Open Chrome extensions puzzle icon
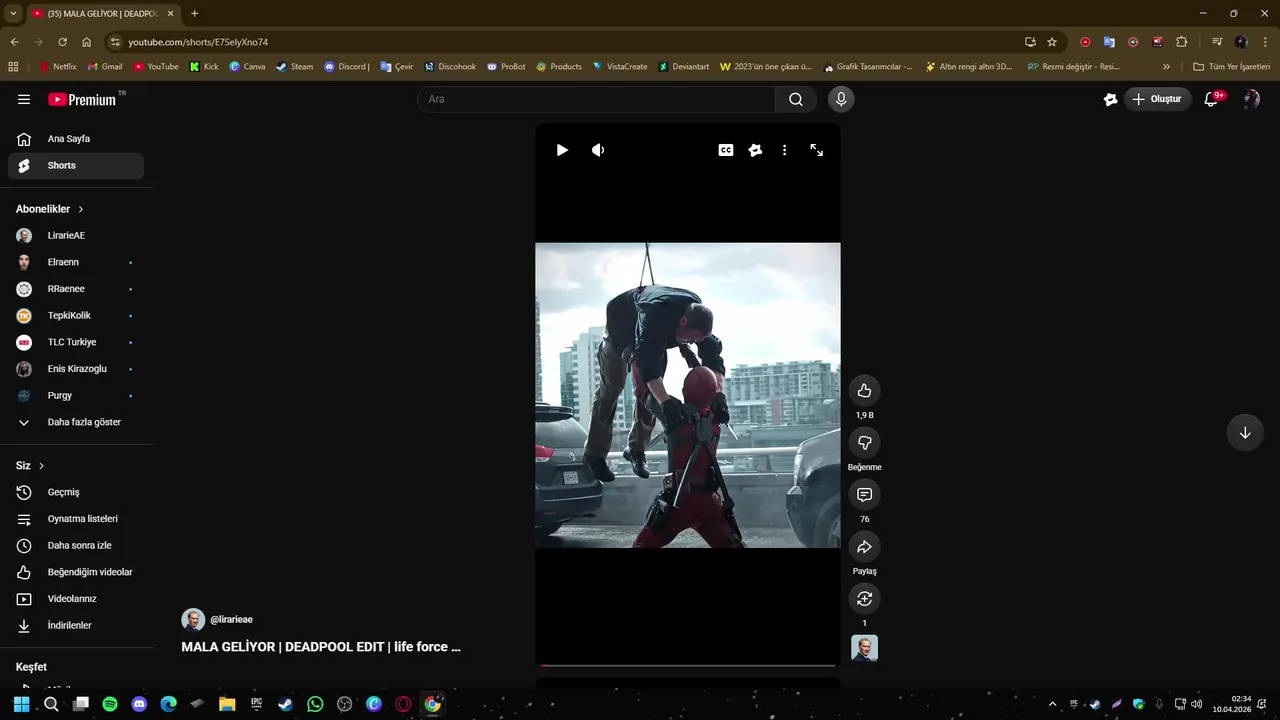 [x=1181, y=42]
